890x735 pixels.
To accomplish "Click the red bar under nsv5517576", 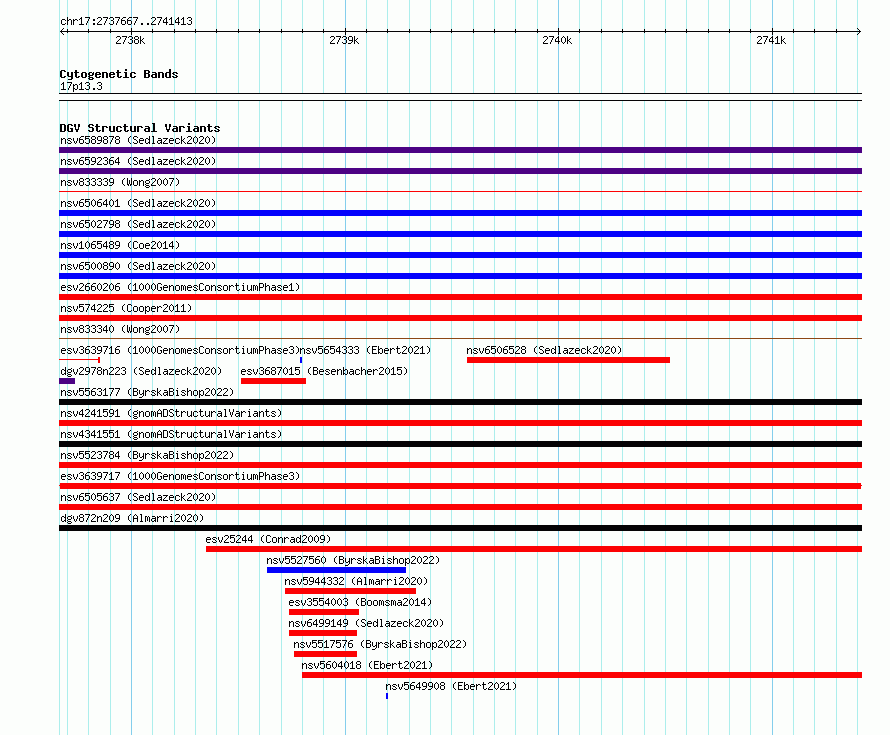I will tap(325, 654).
